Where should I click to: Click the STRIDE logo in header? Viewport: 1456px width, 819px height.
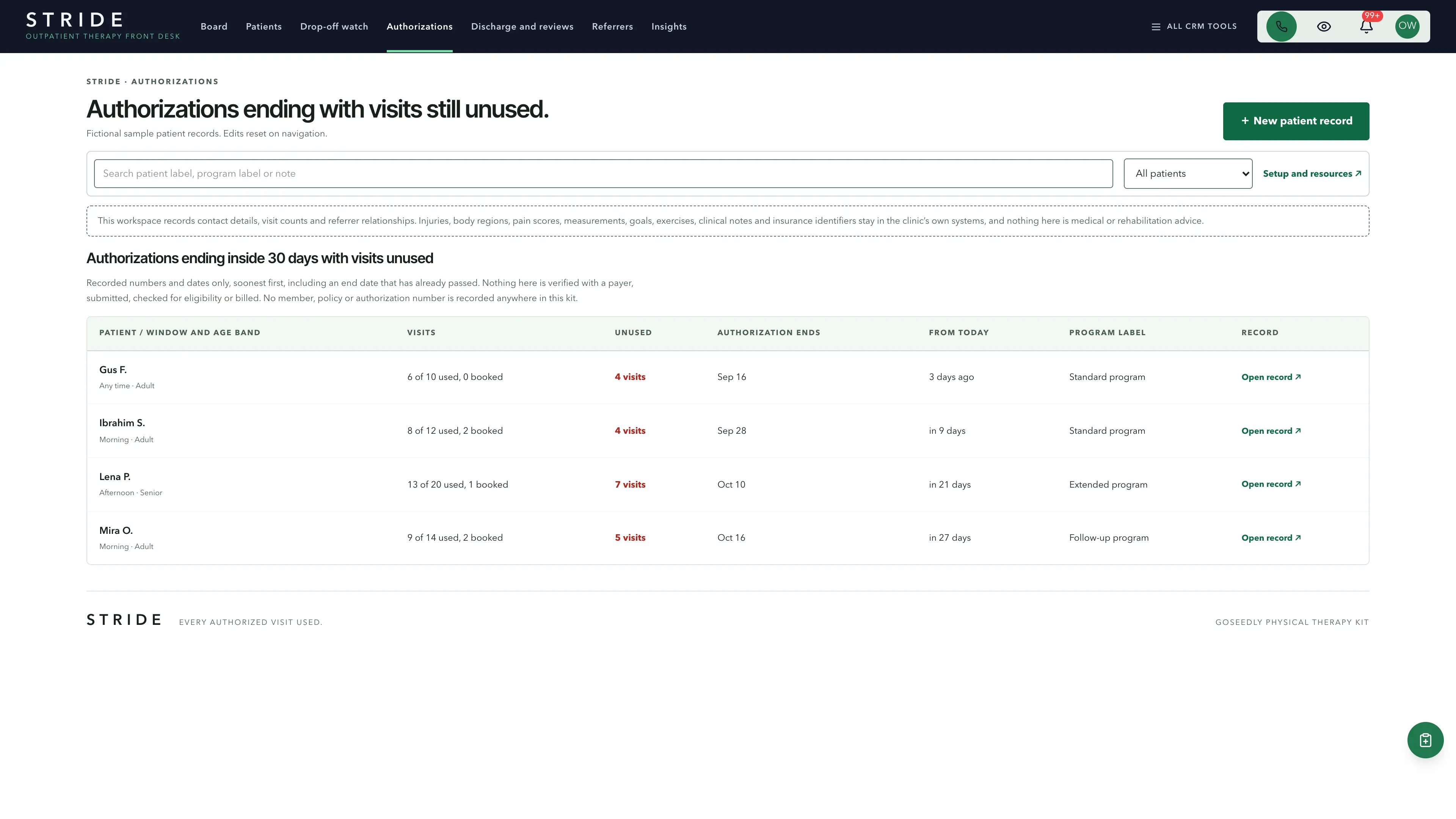(75, 20)
